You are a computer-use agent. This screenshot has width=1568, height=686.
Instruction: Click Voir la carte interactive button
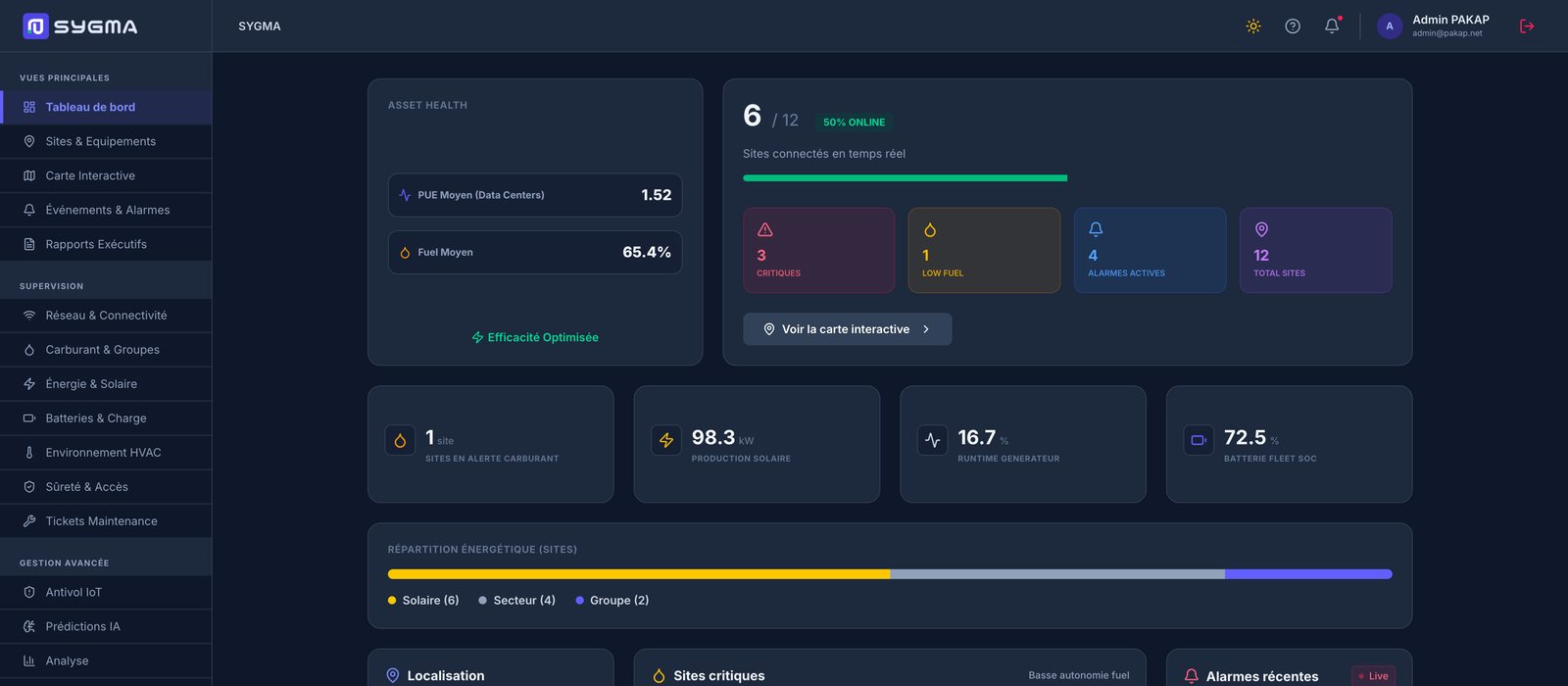click(x=847, y=329)
